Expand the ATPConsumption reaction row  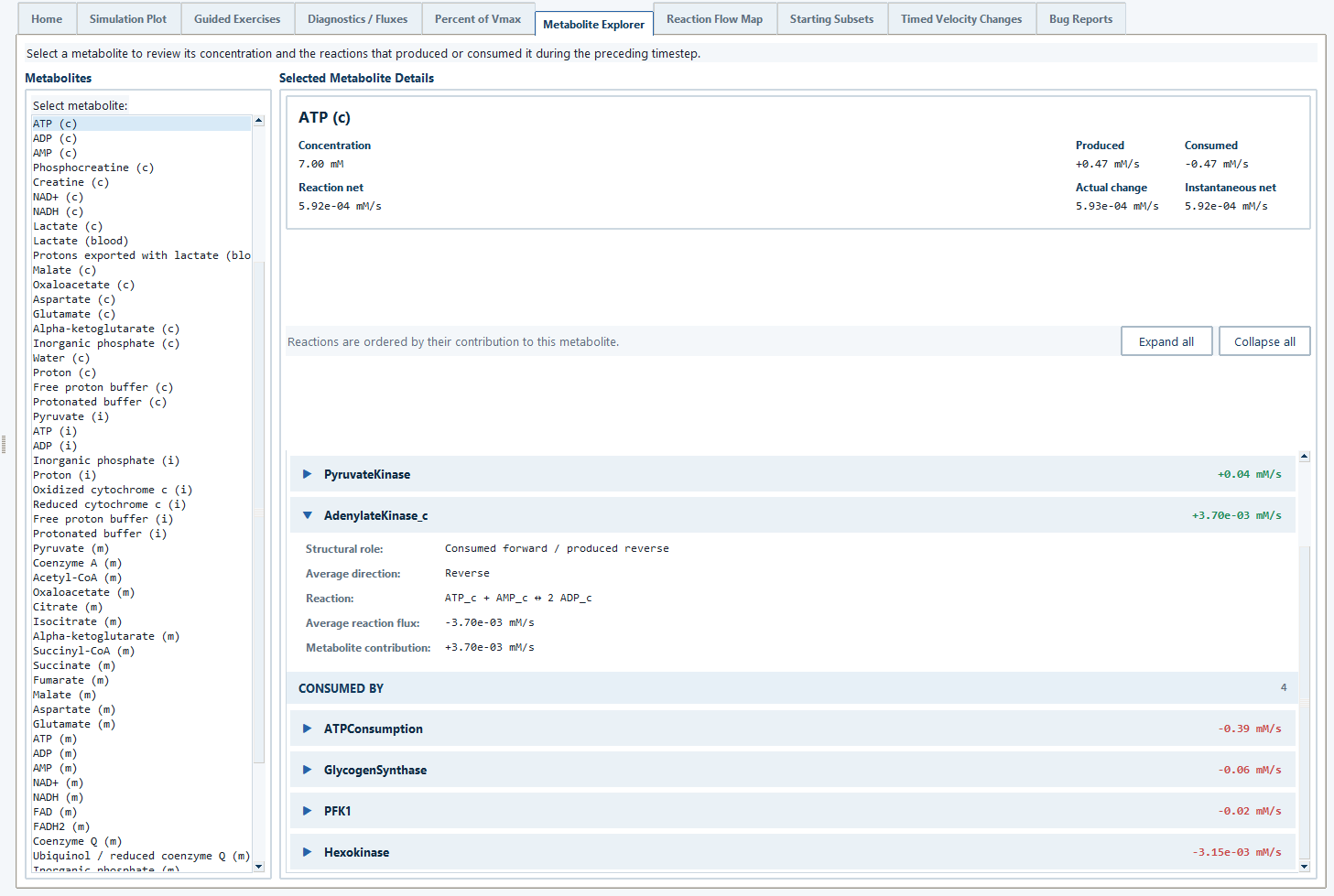click(793, 729)
